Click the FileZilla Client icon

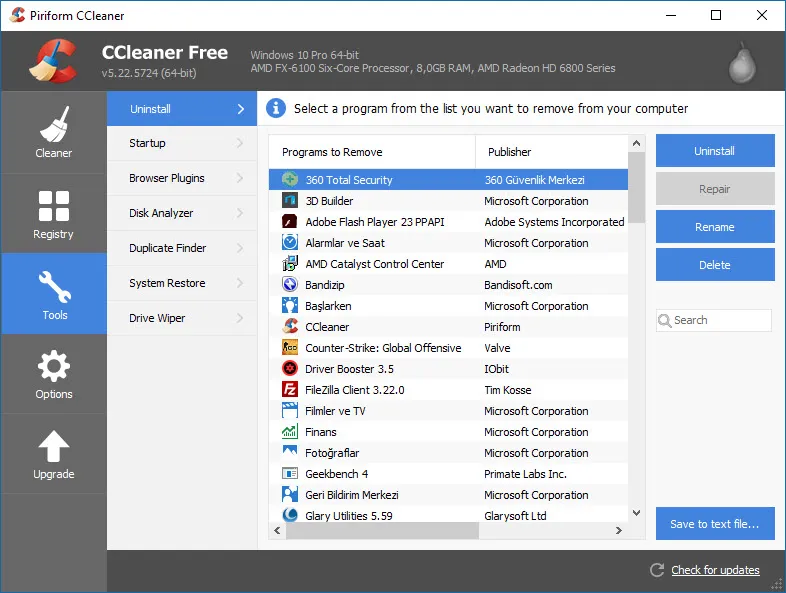click(290, 389)
